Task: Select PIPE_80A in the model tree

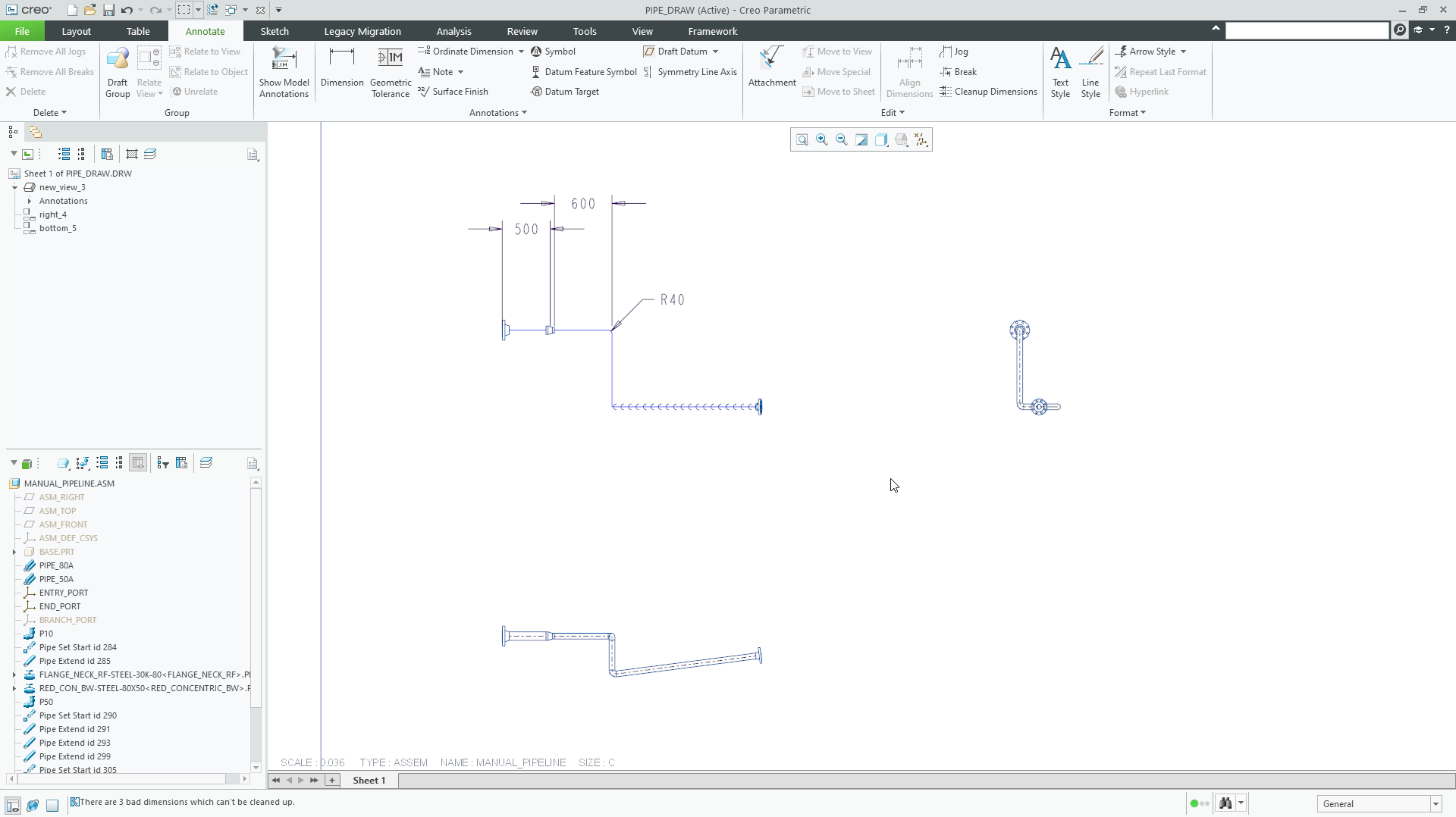Action: tap(56, 565)
